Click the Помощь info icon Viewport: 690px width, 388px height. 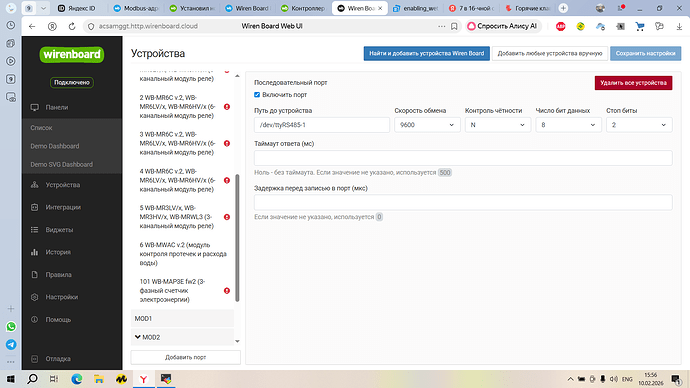pos(34,319)
